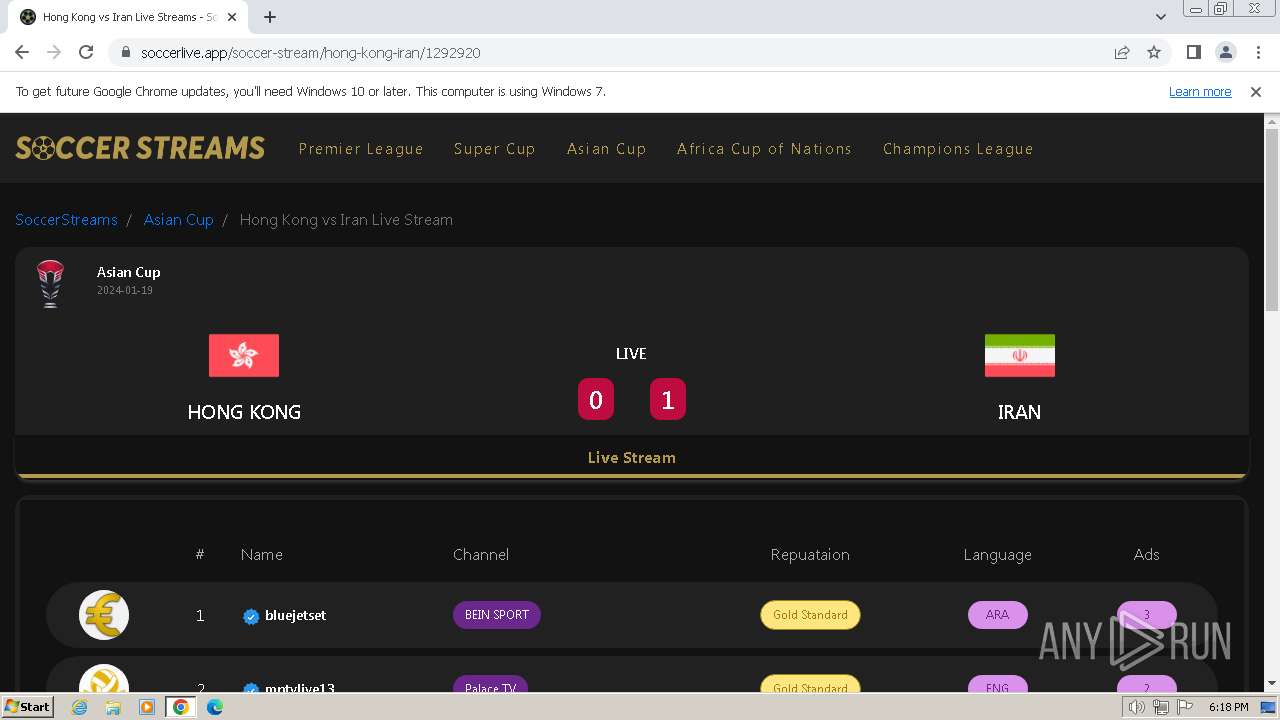Click the Asian Cup trophy icon
The image size is (1280, 720).
click(x=50, y=283)
